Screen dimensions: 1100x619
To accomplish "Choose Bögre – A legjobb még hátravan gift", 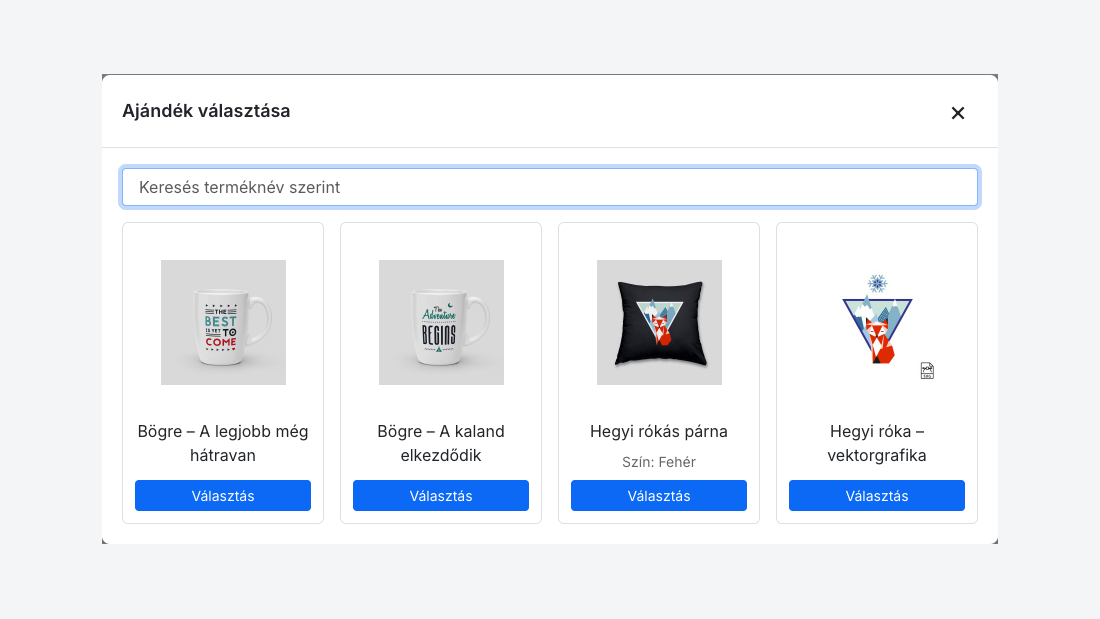I will point(223,495).
